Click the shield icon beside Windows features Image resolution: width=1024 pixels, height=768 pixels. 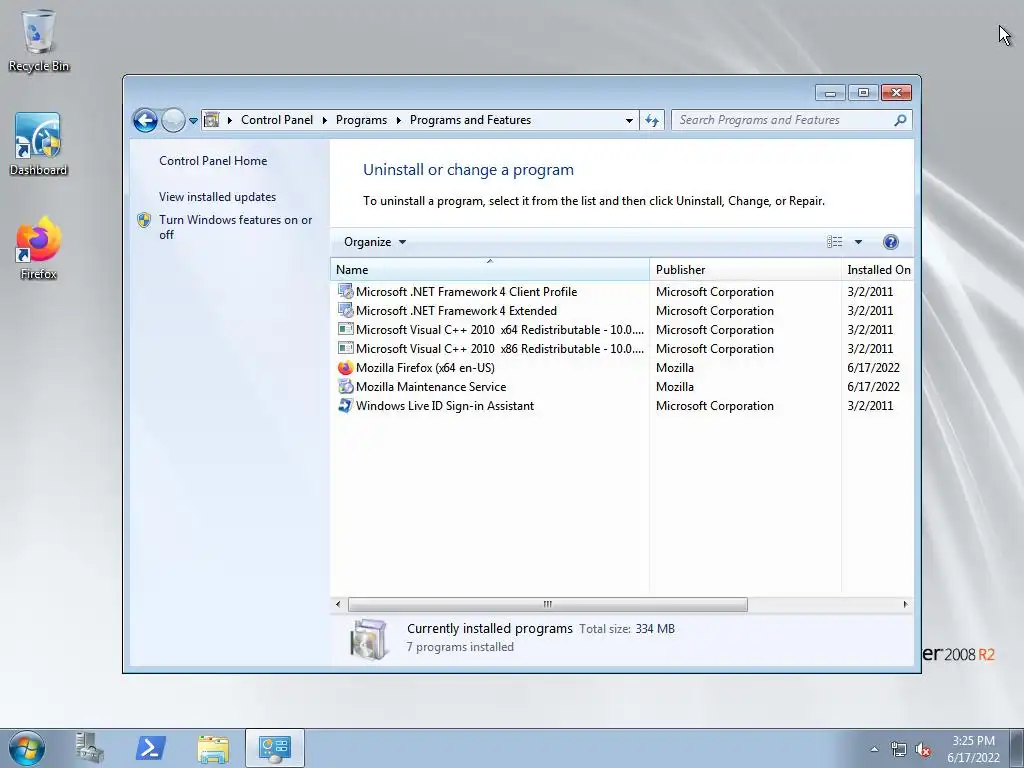pyautogui.click(x=144, y=220)
